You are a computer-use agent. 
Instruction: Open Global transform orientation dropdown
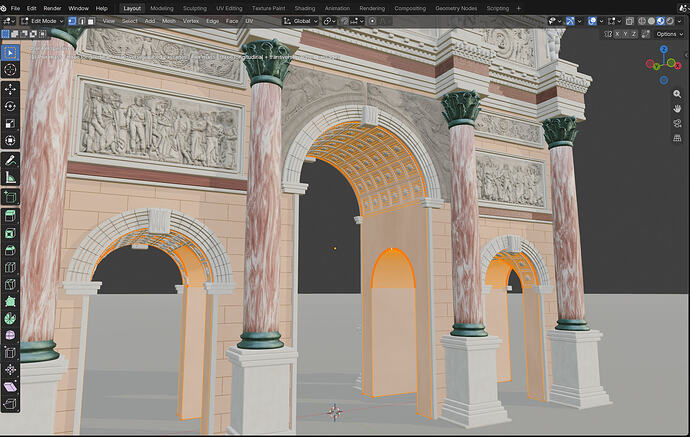301,21
